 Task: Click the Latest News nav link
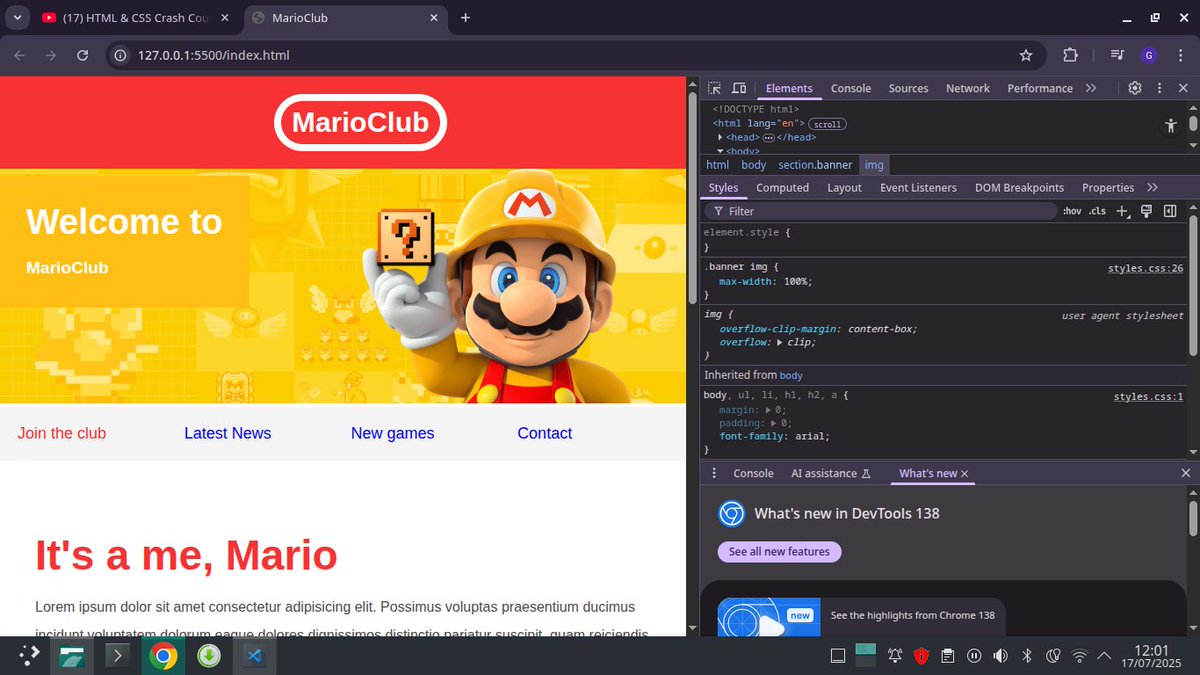point(227,433)
